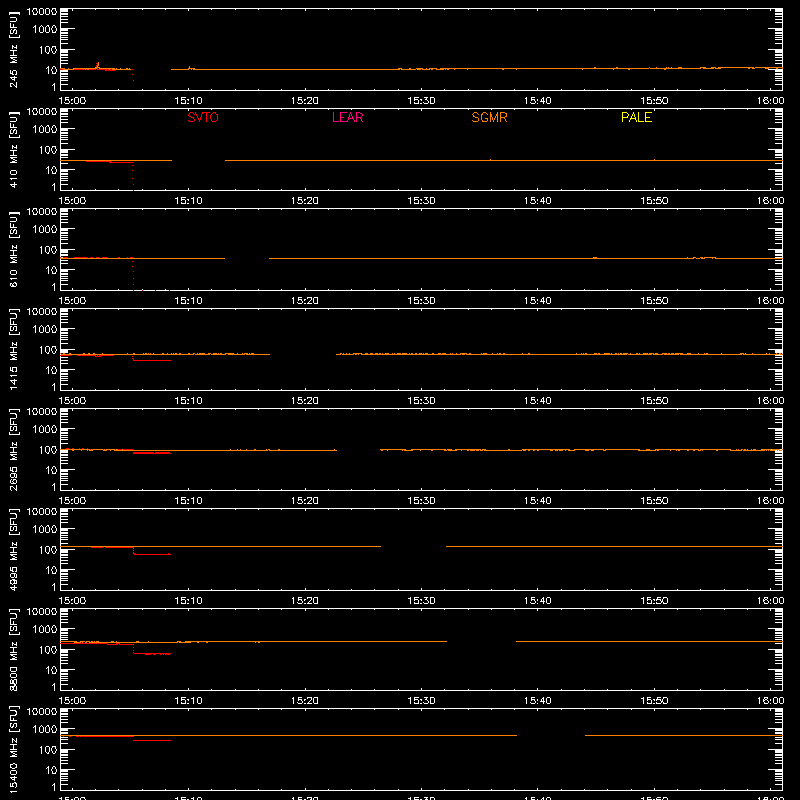Image resolution: width=800 pixels, height=800 pixels.
Task: Click the 1000 tick on 410 MHz axis
Action: pyautogui.click(x=45, y=130)
